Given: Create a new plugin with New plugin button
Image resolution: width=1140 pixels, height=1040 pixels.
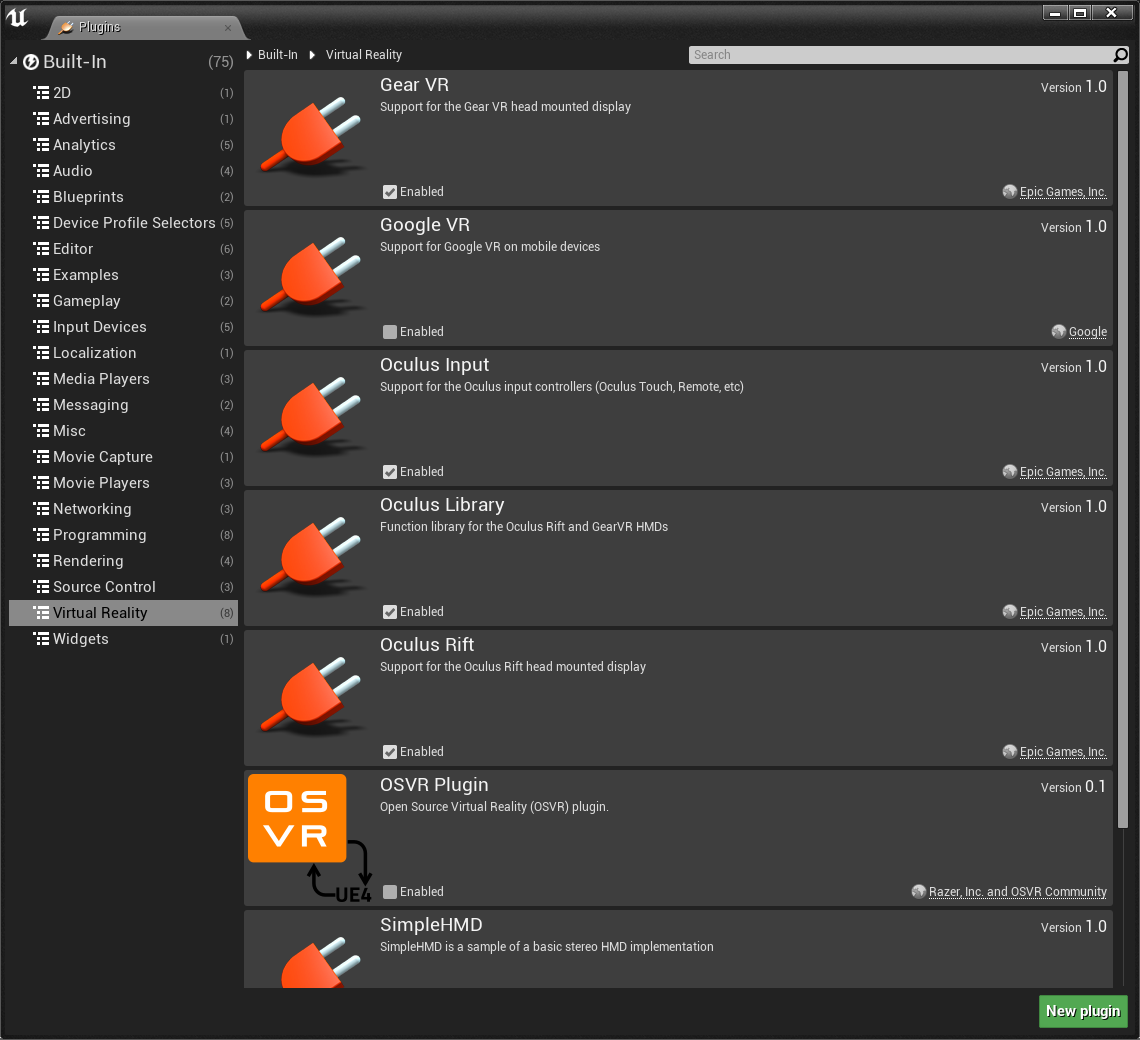Looking at the screenshot, I should tap(1083, 1011).
